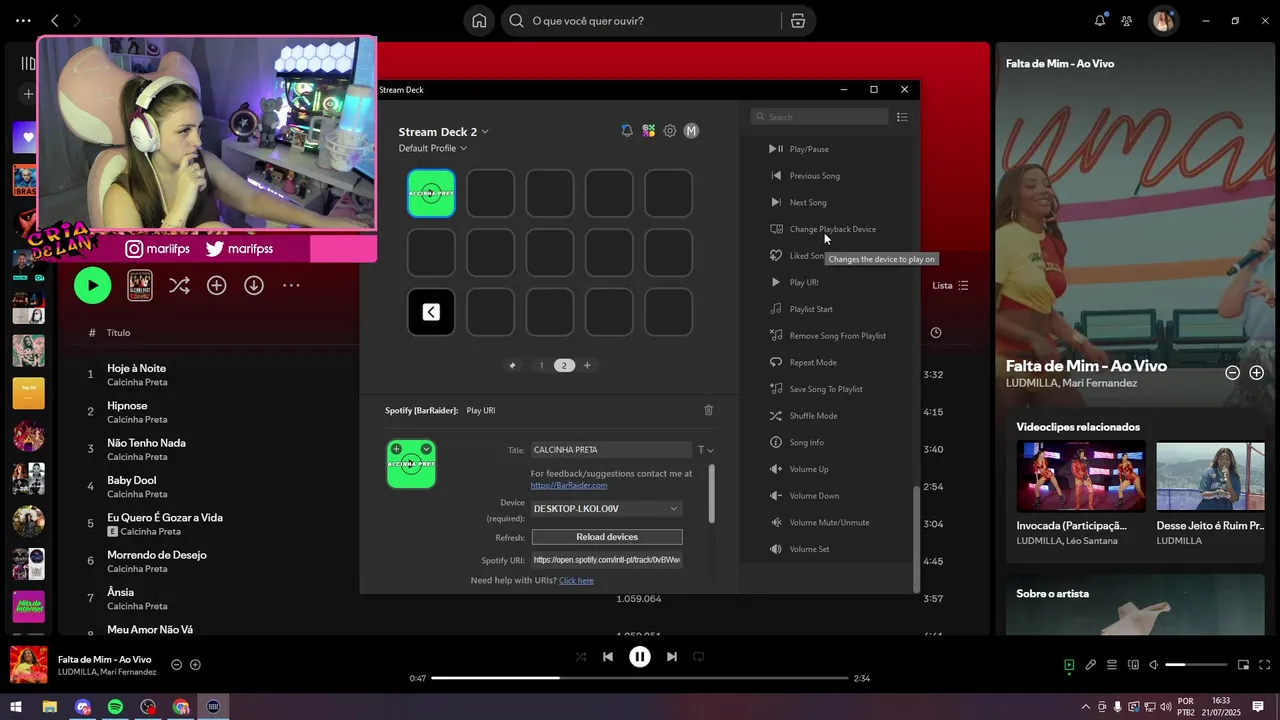Show hidden system tray icons
The height and width of the screenshot is (720, 1280).
pos(1086,707)
